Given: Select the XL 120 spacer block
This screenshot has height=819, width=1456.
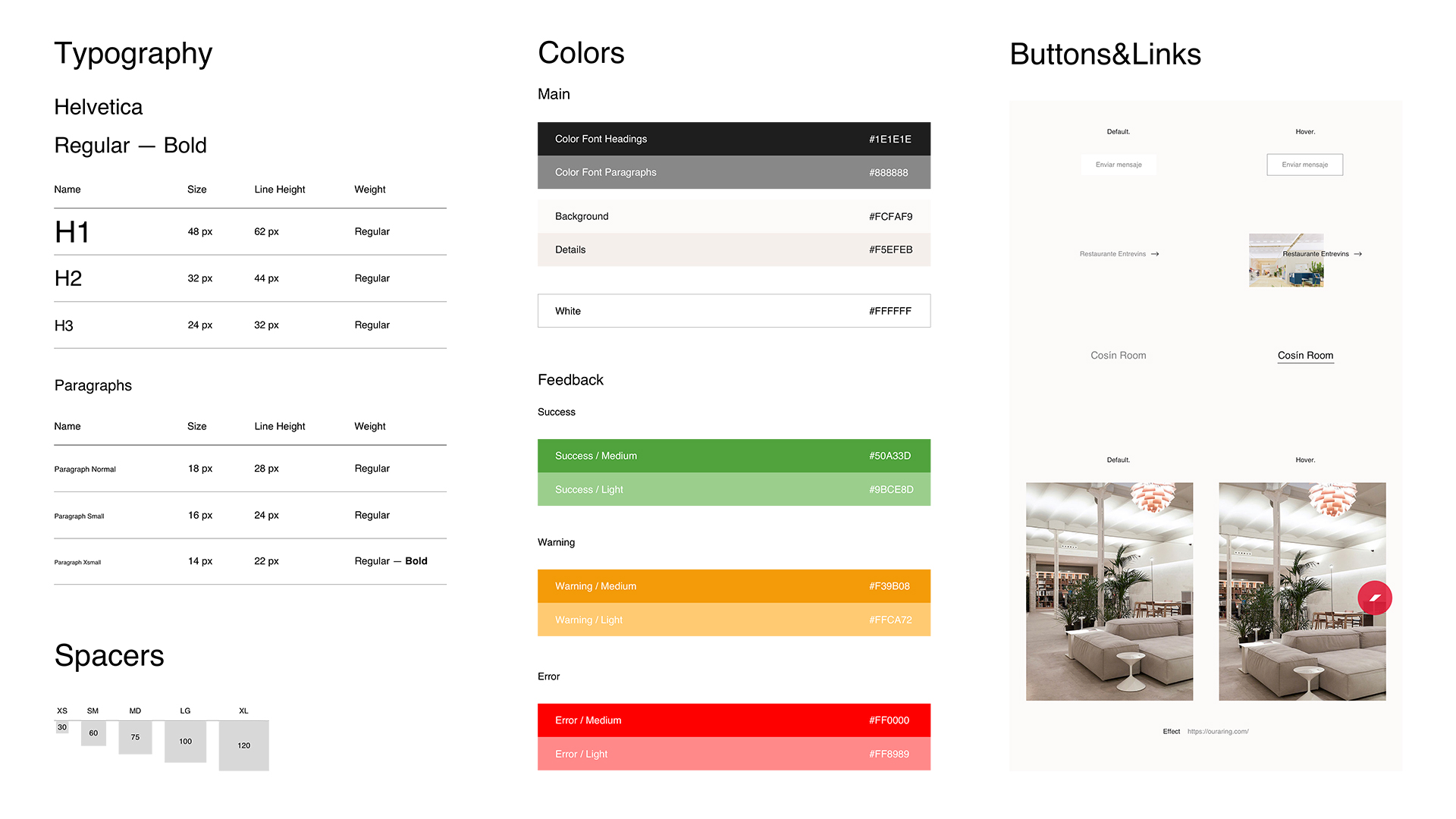Looking at the screenshot, I should point(243,745).
